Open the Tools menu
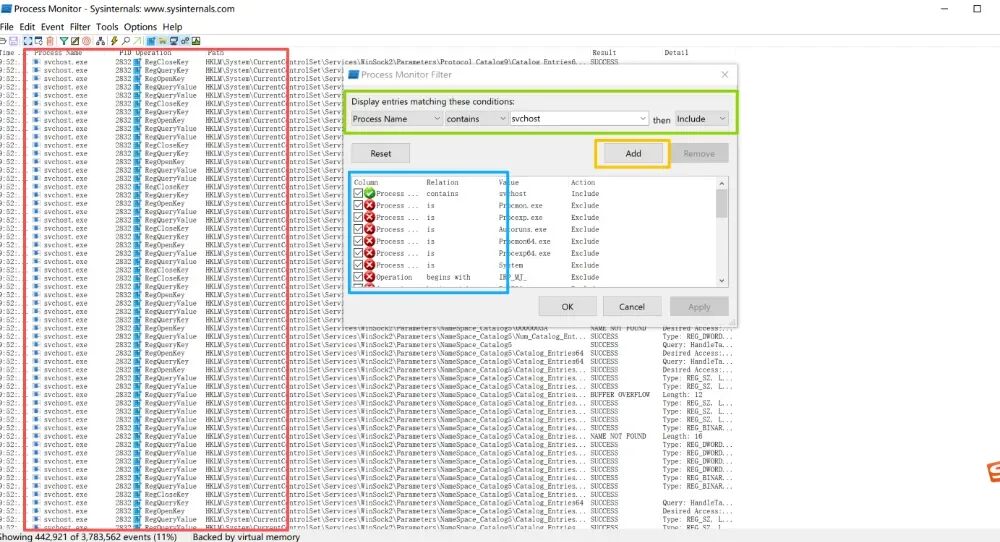Image resolution: width=1000 pixels, height=542 pixels. coord(106,26)
